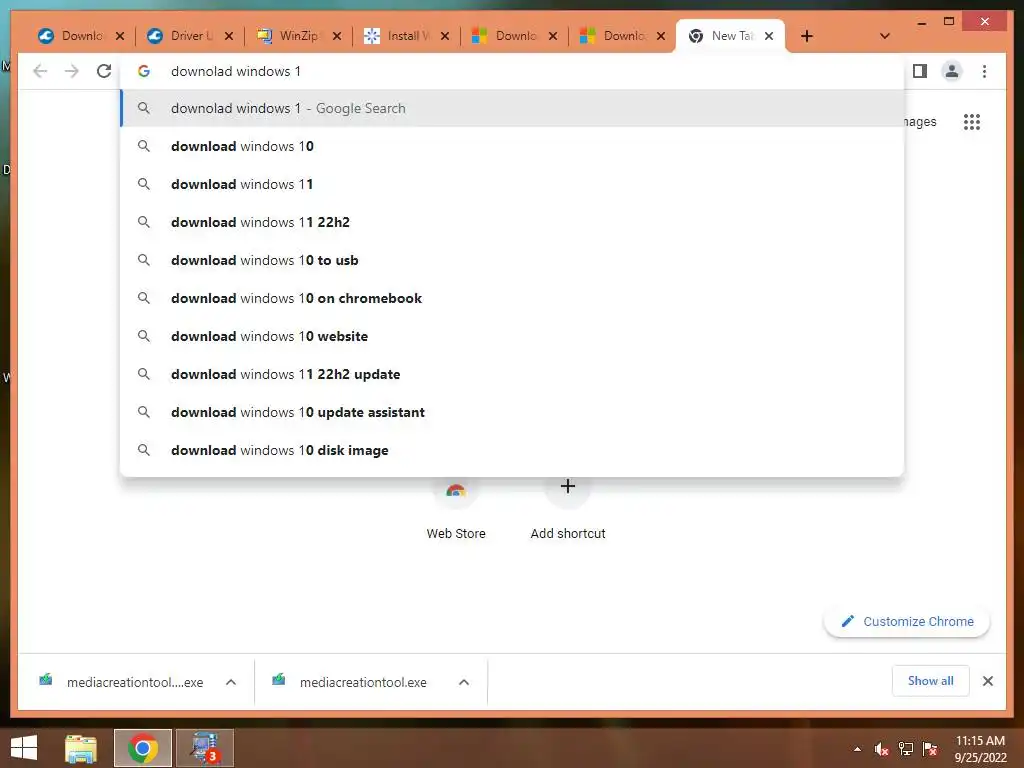Click the browser forward arrow
The height and width of the screenshot is (768, 1024).
click(72, 71)
